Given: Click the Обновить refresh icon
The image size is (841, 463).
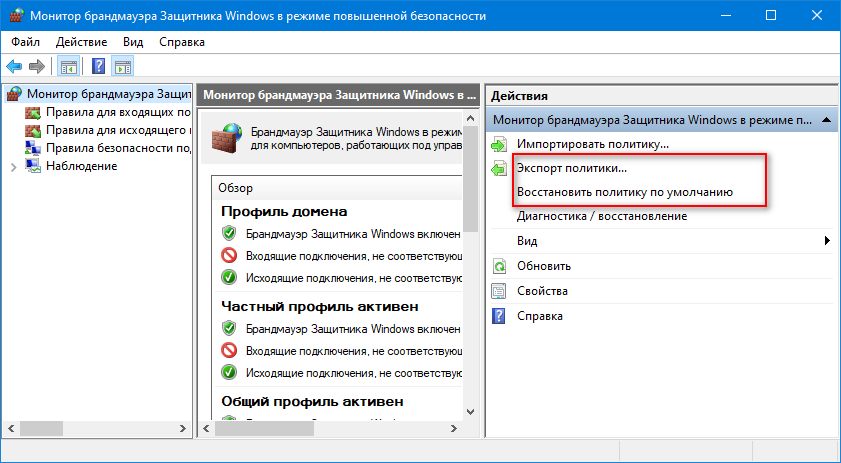Looking at the screenshot, I should [x=499, y=266].
